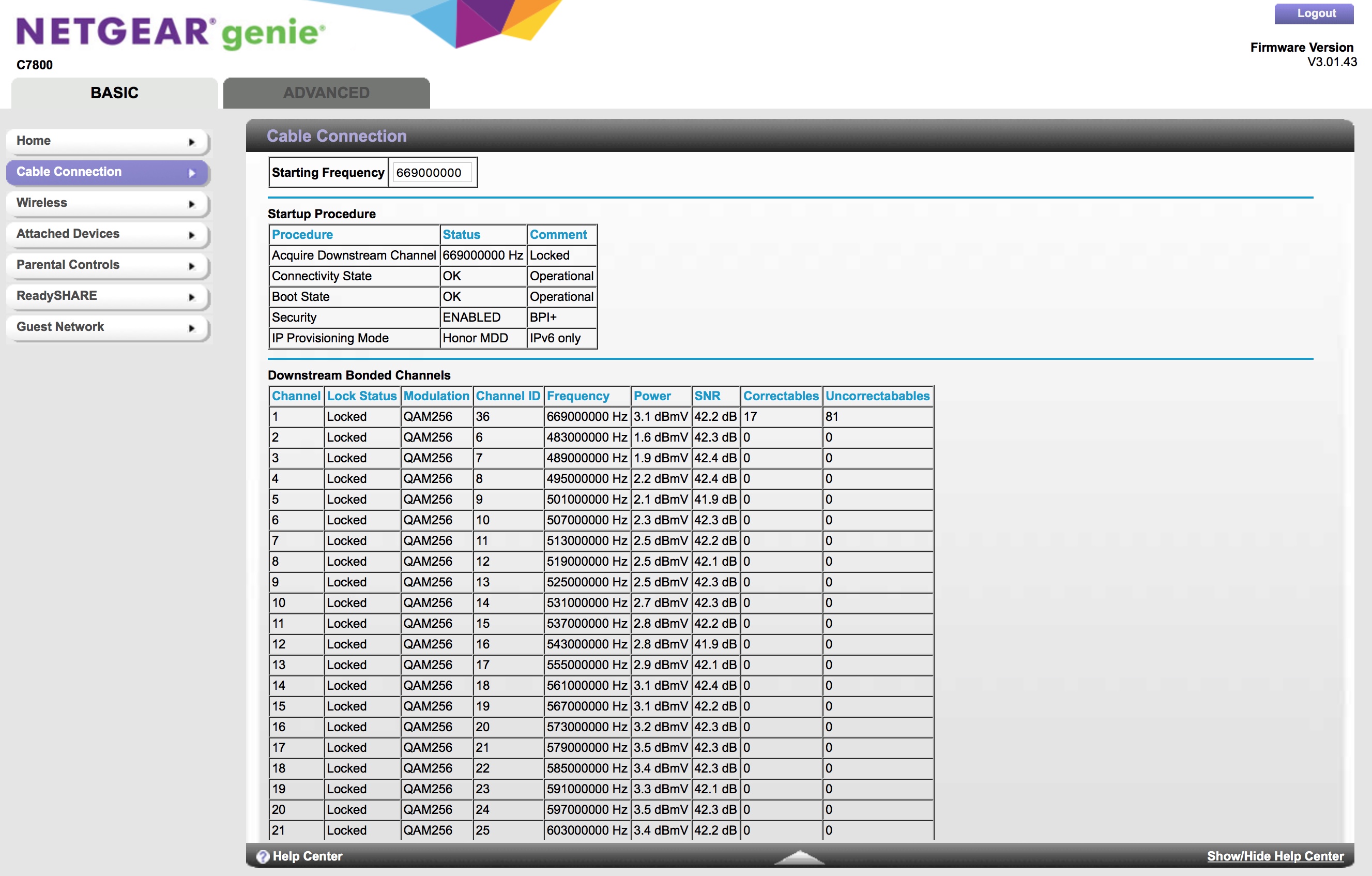Click the help panel up-arrow triangle
1372x876 pixels.
pyautogui.click(x=799, y=857)
